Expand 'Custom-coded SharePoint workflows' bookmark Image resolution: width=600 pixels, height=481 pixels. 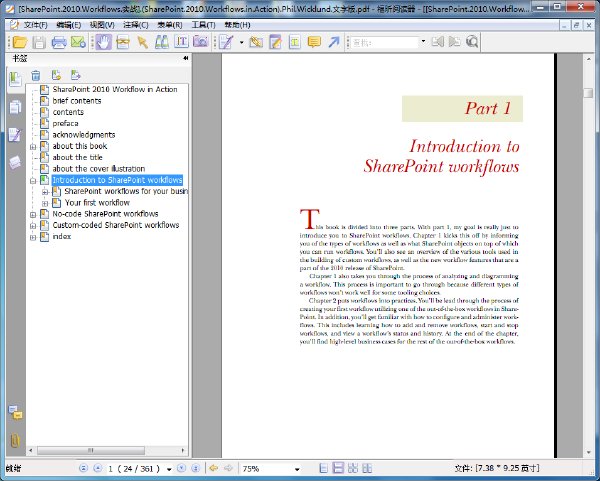pos(33,226)
